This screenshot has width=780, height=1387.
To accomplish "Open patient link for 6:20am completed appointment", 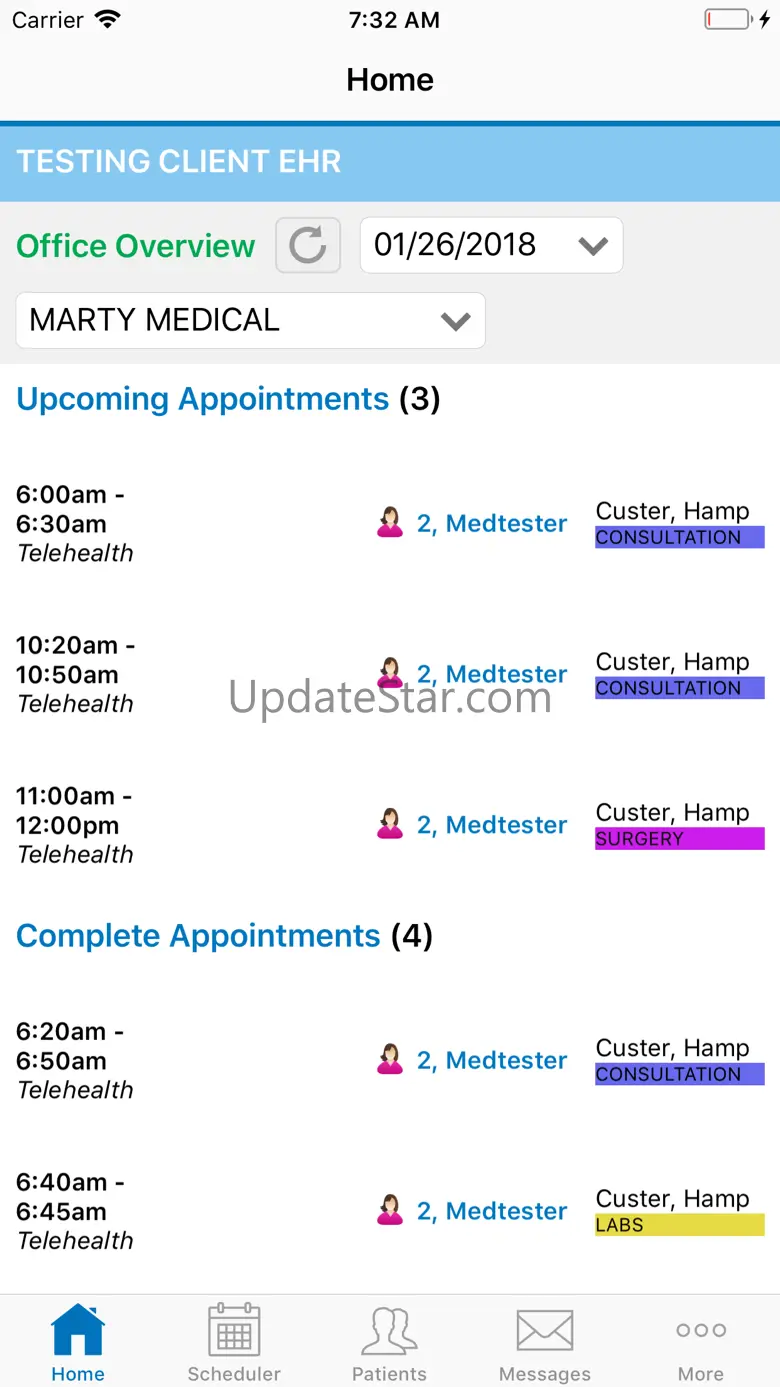I will (491, 1060).
